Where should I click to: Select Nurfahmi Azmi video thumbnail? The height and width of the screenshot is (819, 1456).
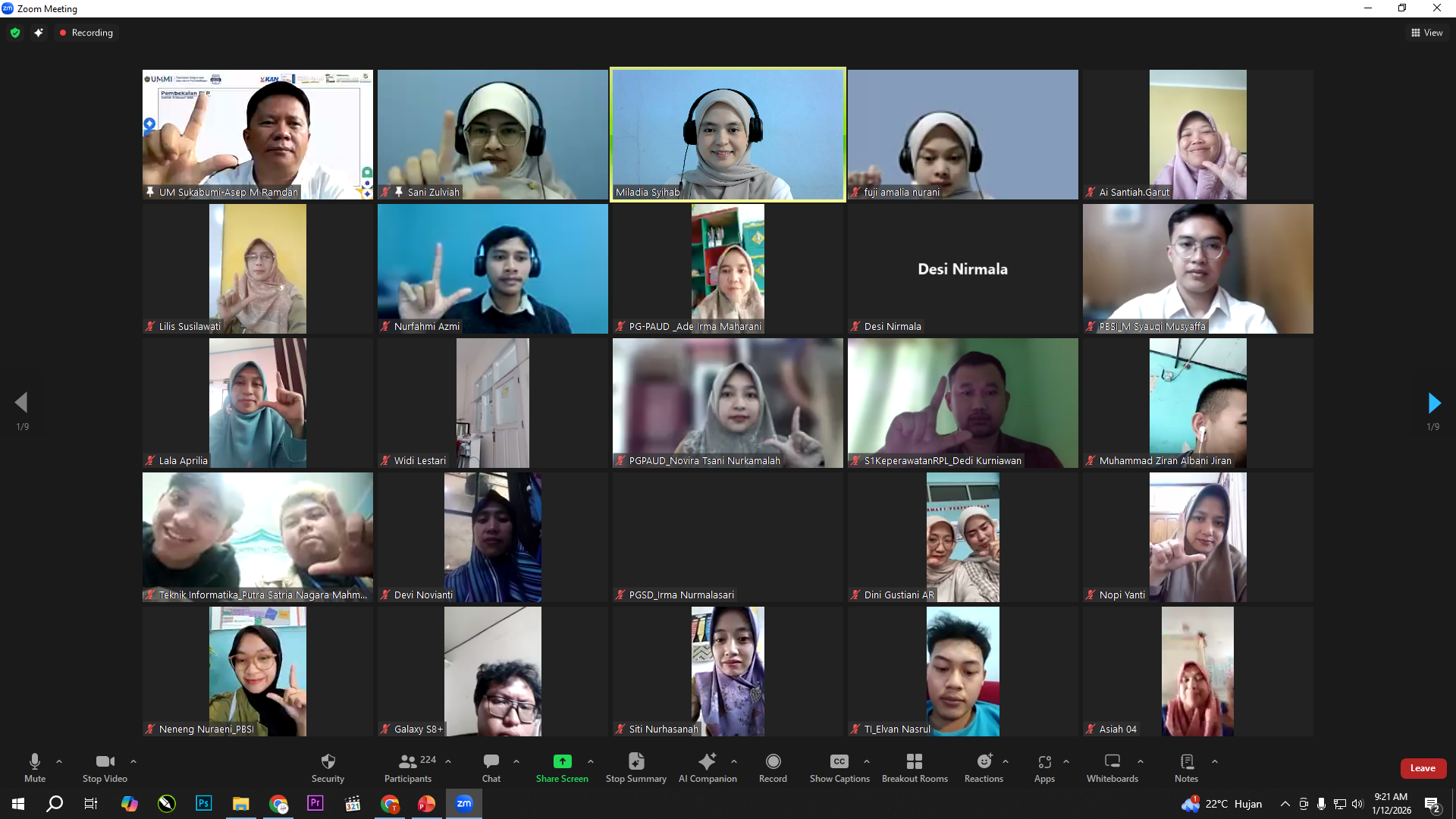tap(493, 268)
